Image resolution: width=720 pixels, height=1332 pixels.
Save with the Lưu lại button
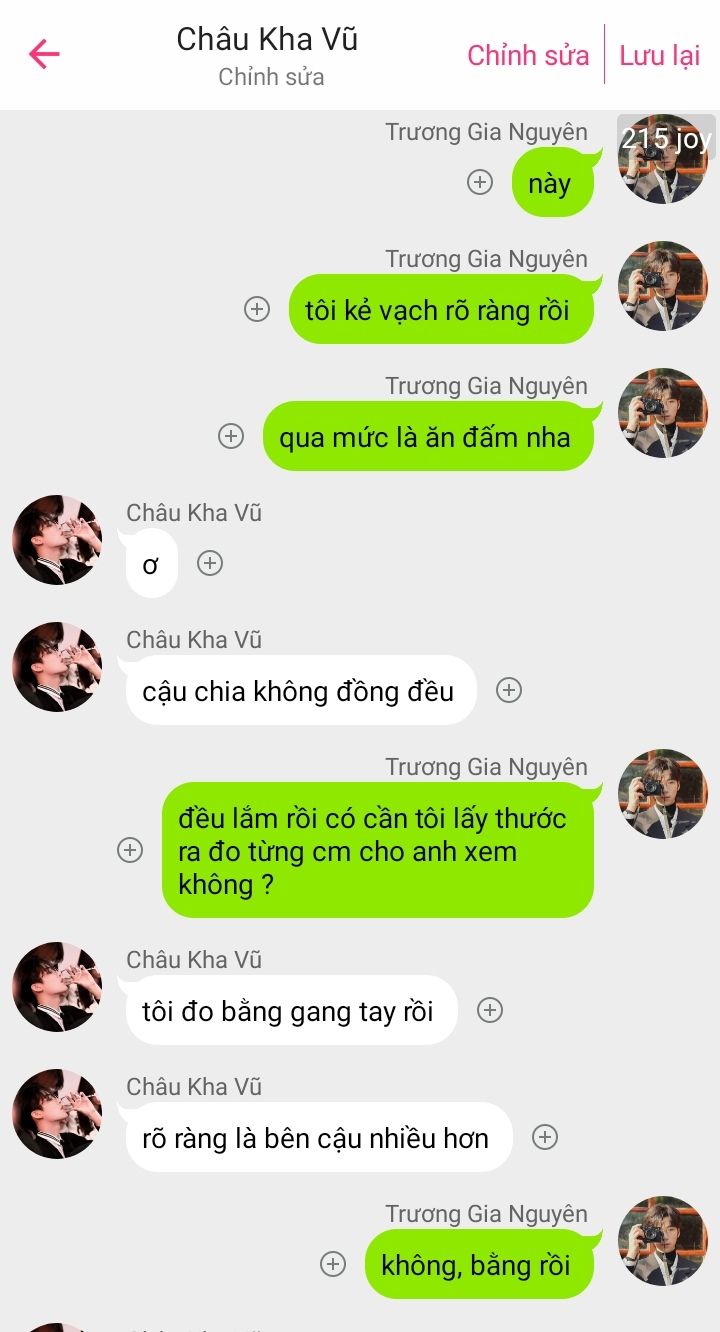click(660, 55)
